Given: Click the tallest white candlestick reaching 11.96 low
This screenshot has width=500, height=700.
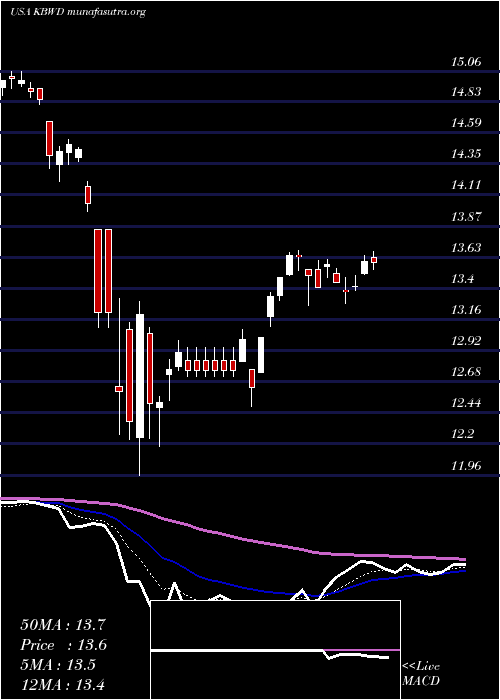Looking at the screenshot, I should tap(140, 388).
